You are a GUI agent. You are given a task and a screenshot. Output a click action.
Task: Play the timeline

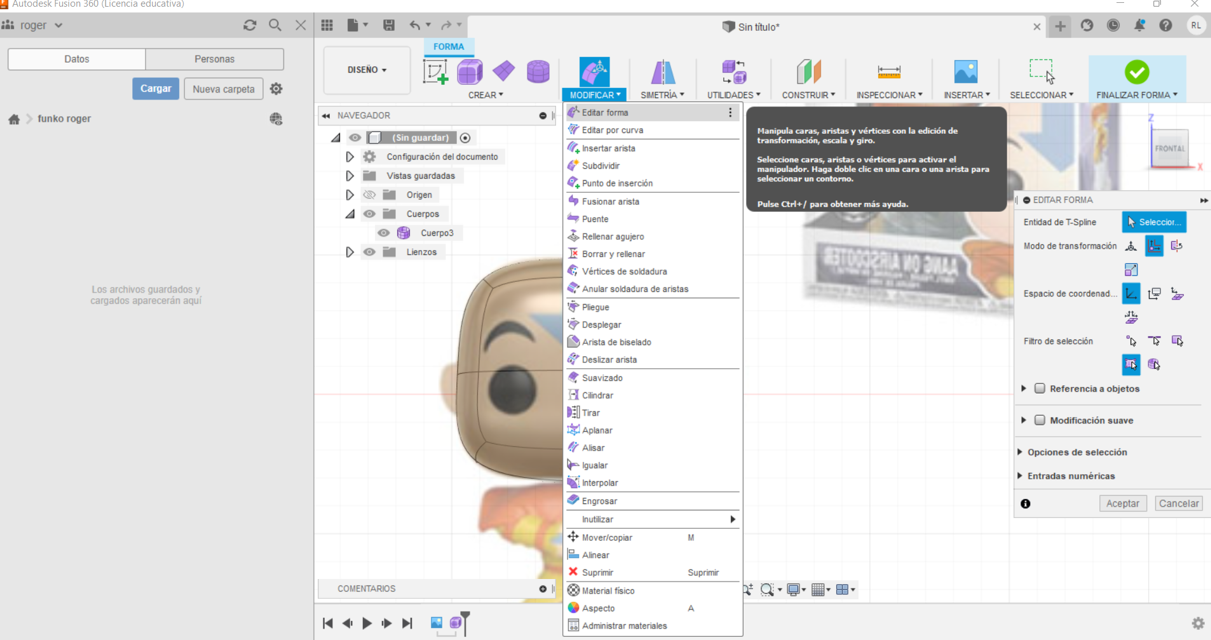tap(367, 623)
